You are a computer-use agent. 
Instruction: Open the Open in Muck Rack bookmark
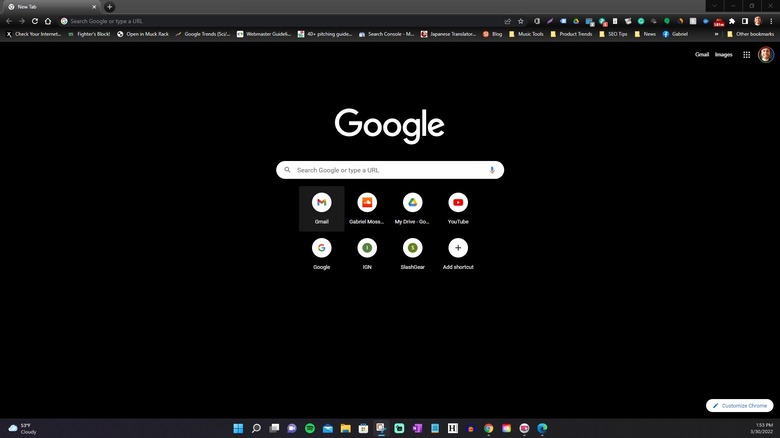(143, 34)
